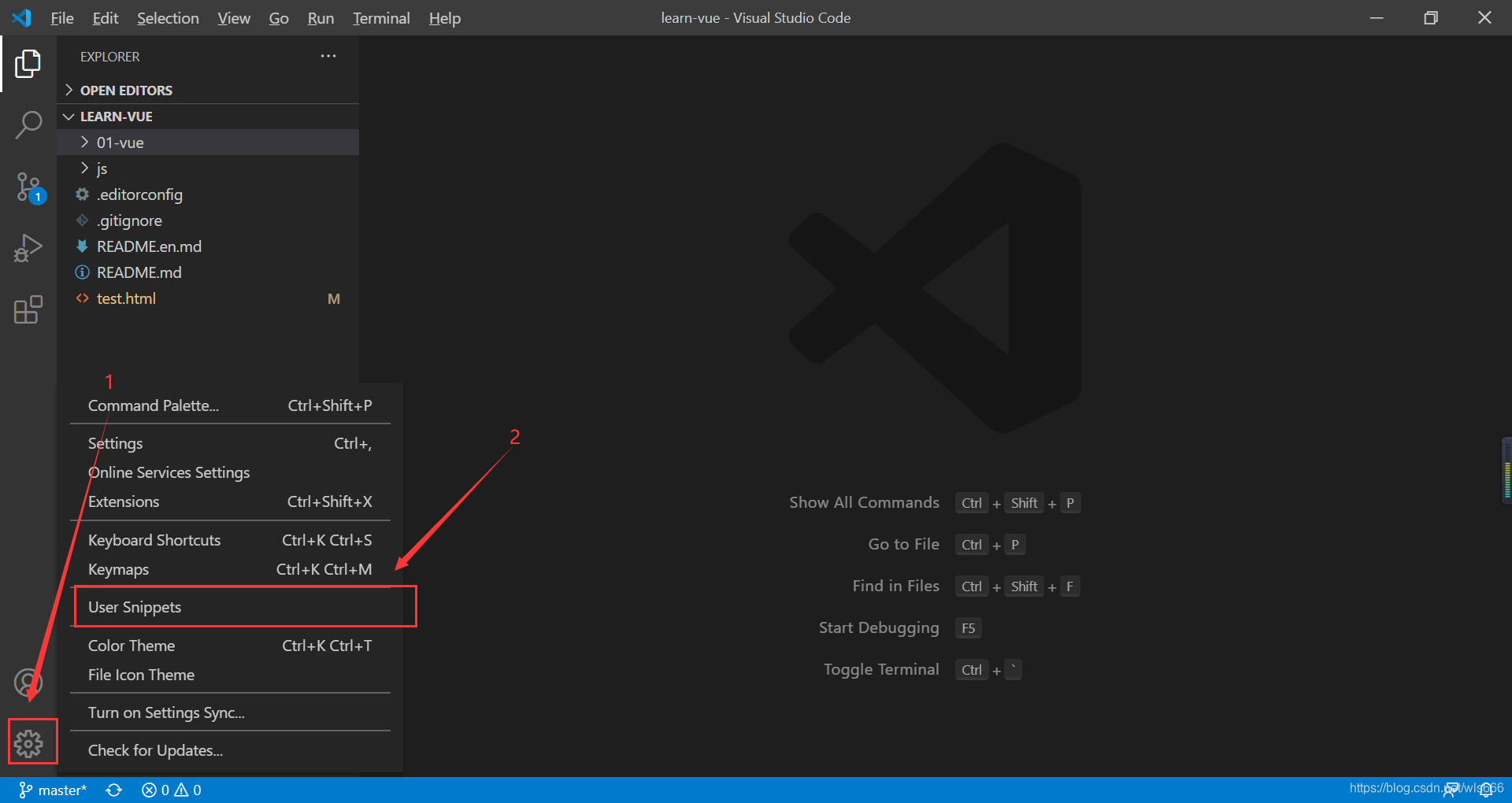Screen dimensions: 1512x803
Task: Click the master* git branch indicator
Action: tap(53, 790)
